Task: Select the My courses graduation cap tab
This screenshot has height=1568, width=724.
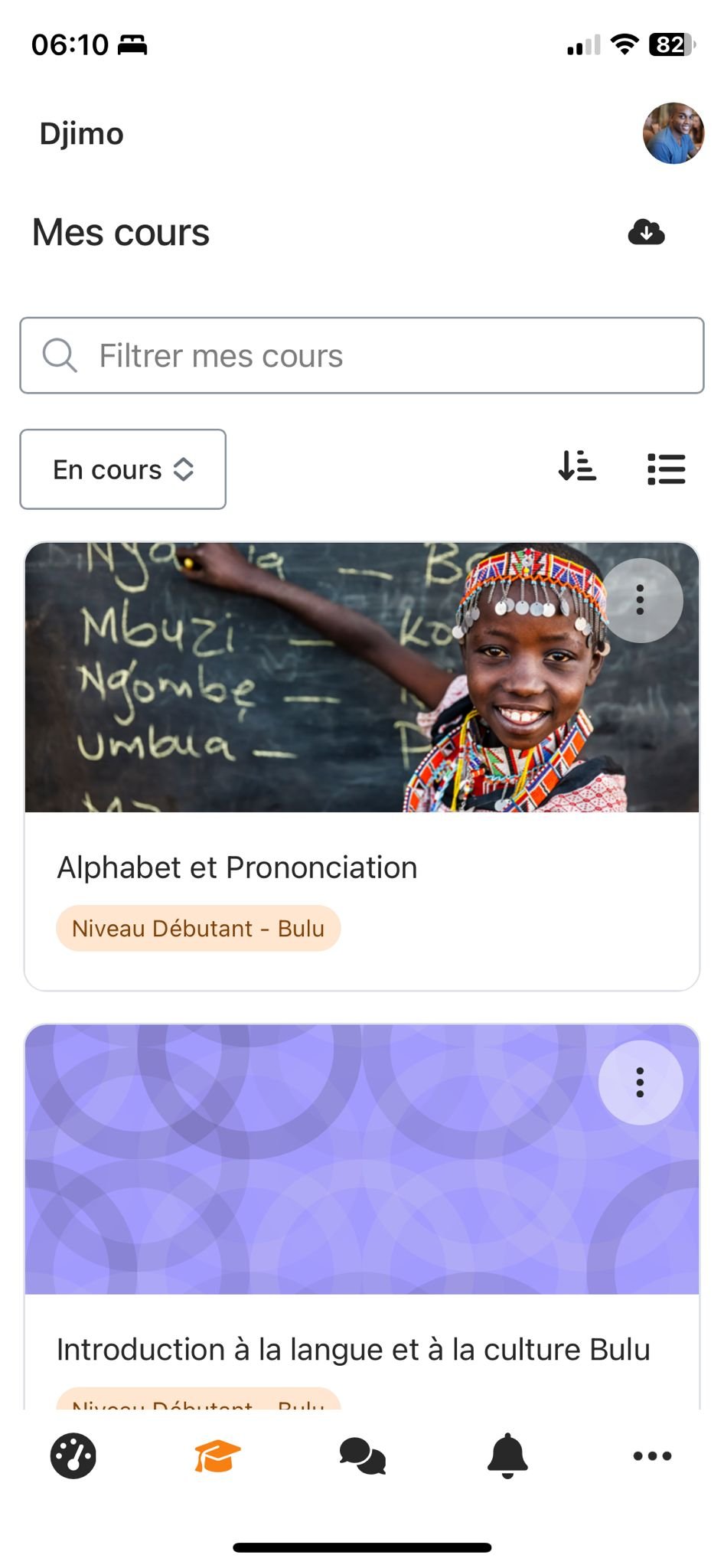Action: click(217, 1455)
